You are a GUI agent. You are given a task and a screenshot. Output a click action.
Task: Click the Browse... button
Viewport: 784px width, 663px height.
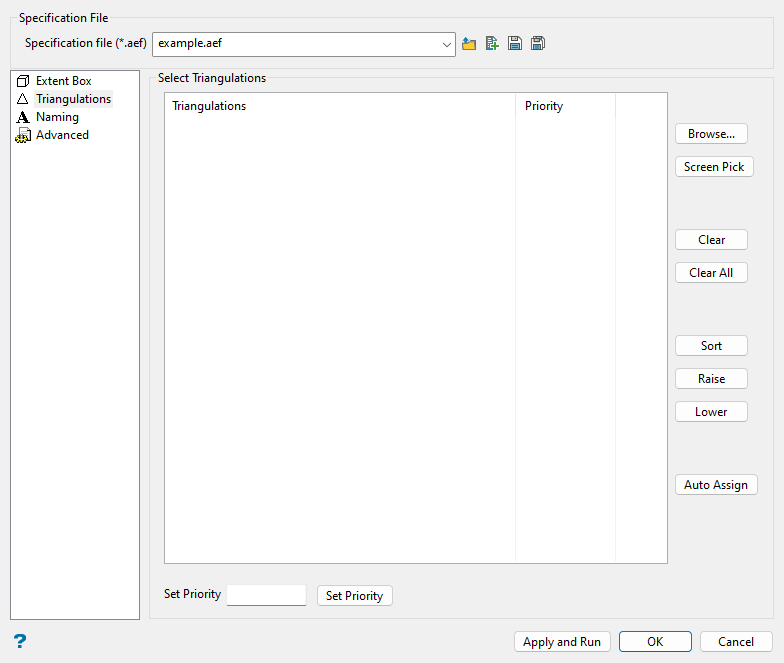(711, 134)
